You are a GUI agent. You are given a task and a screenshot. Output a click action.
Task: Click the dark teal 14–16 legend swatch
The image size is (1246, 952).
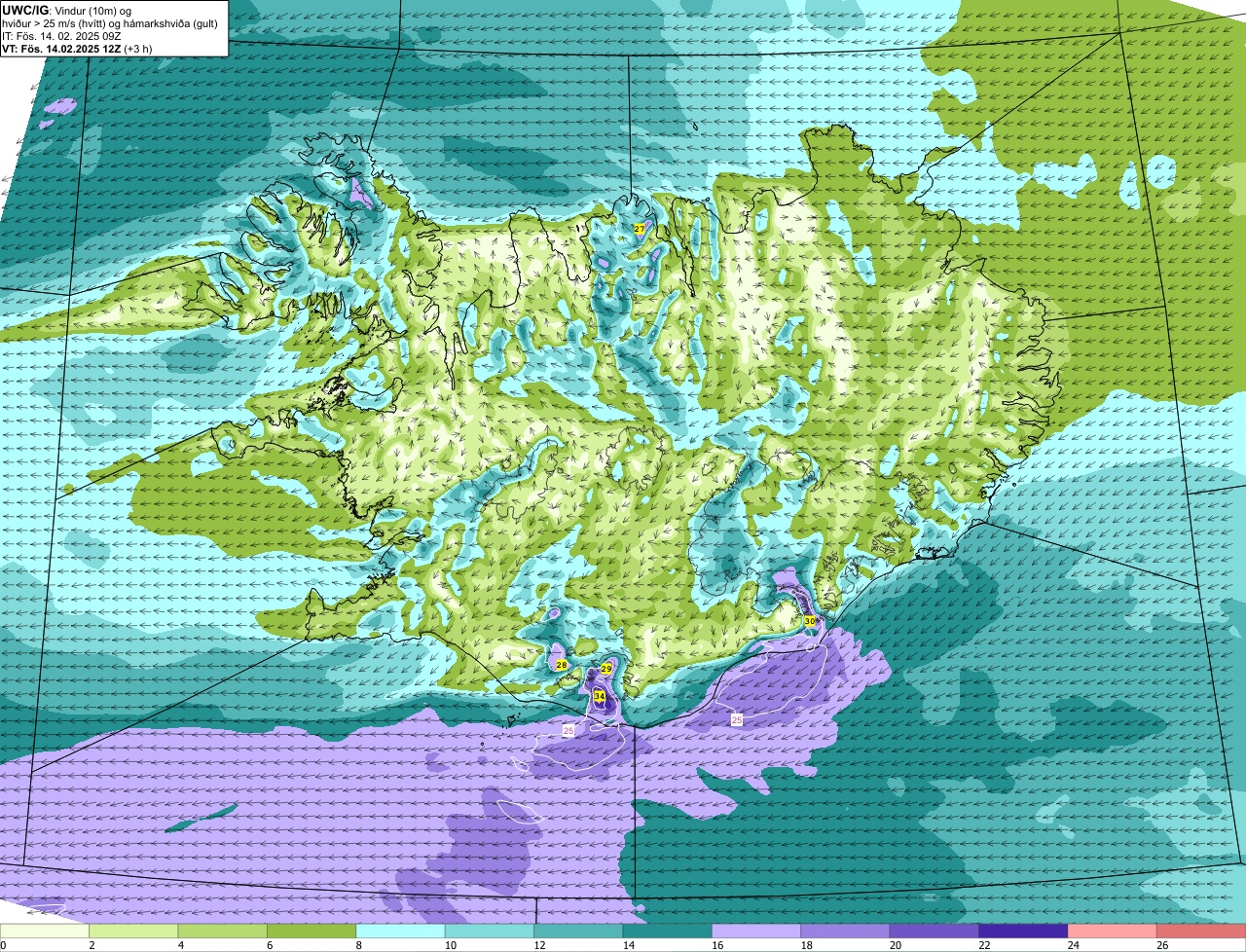coord(668,932)
